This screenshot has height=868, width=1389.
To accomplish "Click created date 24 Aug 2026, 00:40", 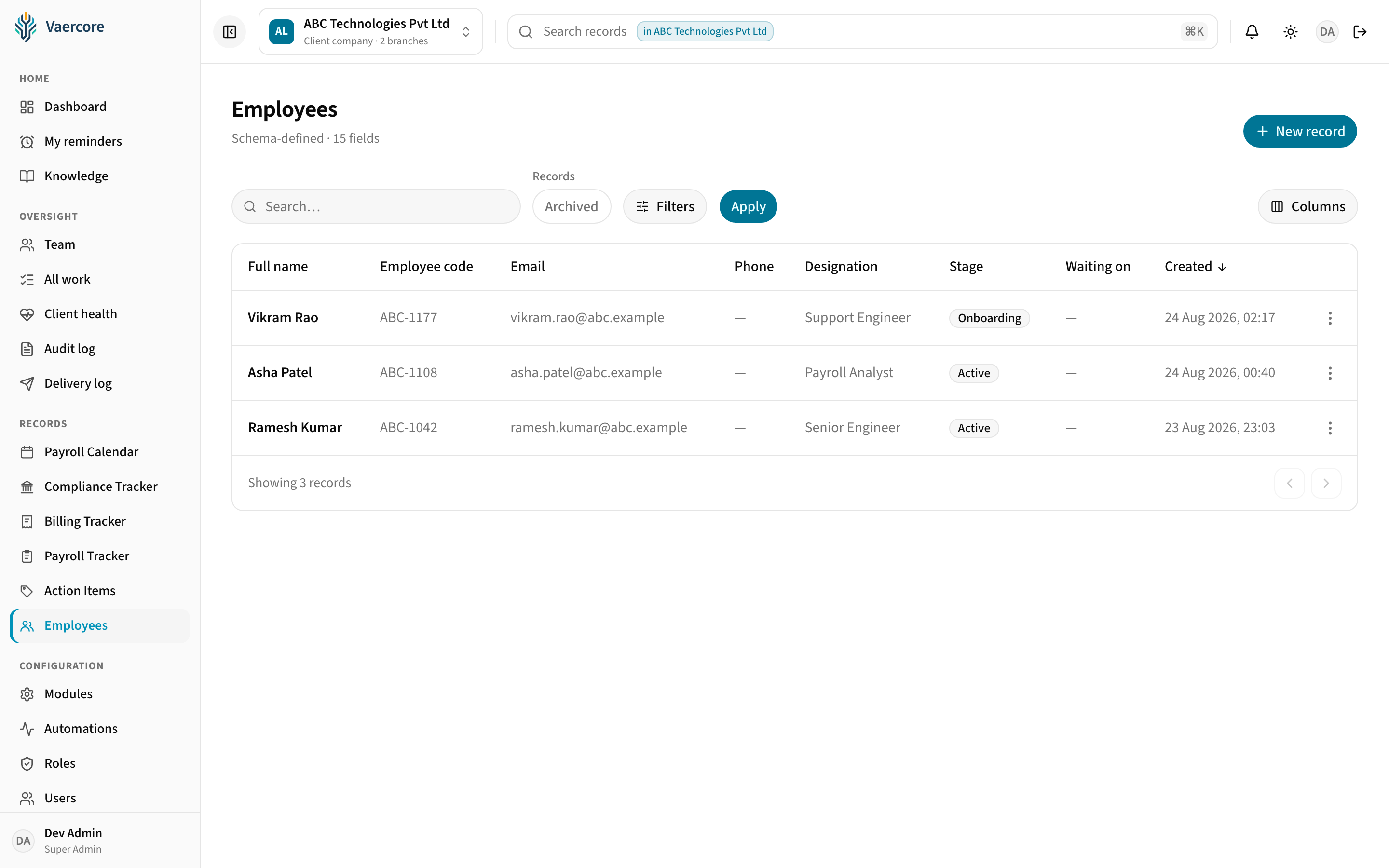I will (1219, 373).
